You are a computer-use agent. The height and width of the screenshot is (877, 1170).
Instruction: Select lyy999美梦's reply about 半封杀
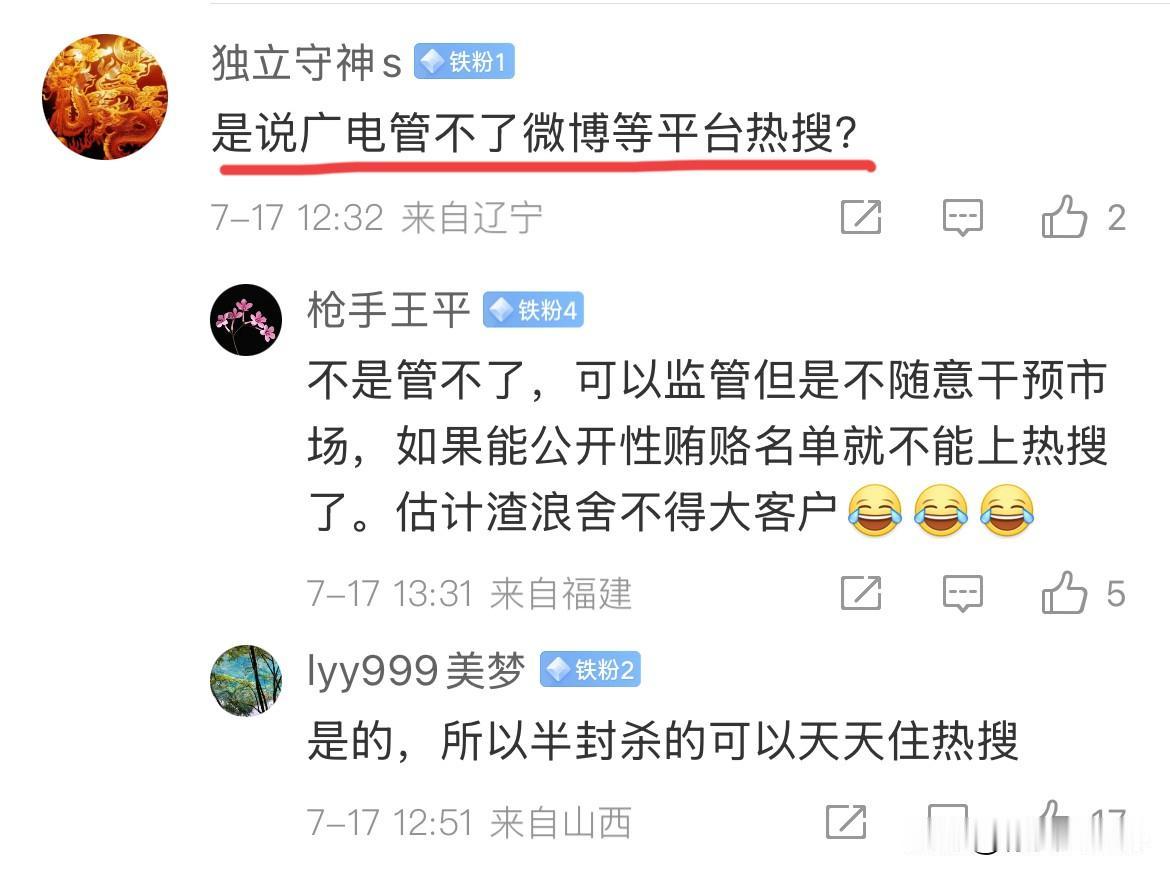pos(663,740)
